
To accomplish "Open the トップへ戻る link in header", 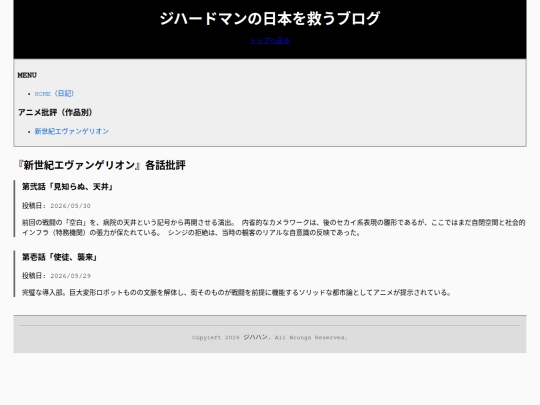I will (270, 41).
